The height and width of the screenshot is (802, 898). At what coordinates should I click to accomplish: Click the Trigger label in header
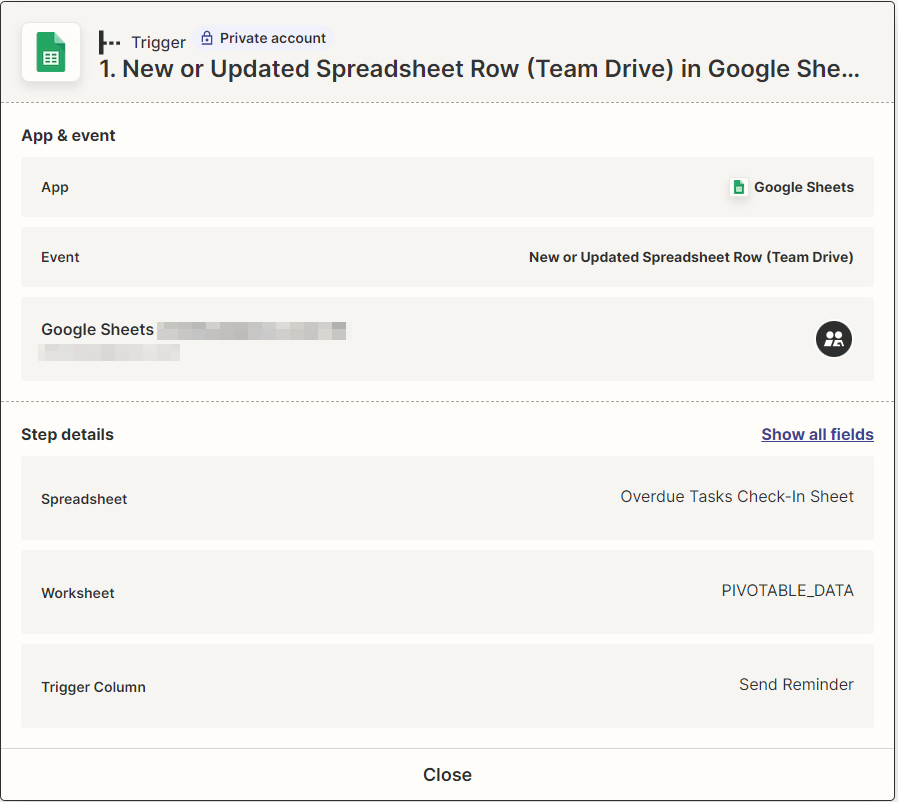[x=159, y=42]
